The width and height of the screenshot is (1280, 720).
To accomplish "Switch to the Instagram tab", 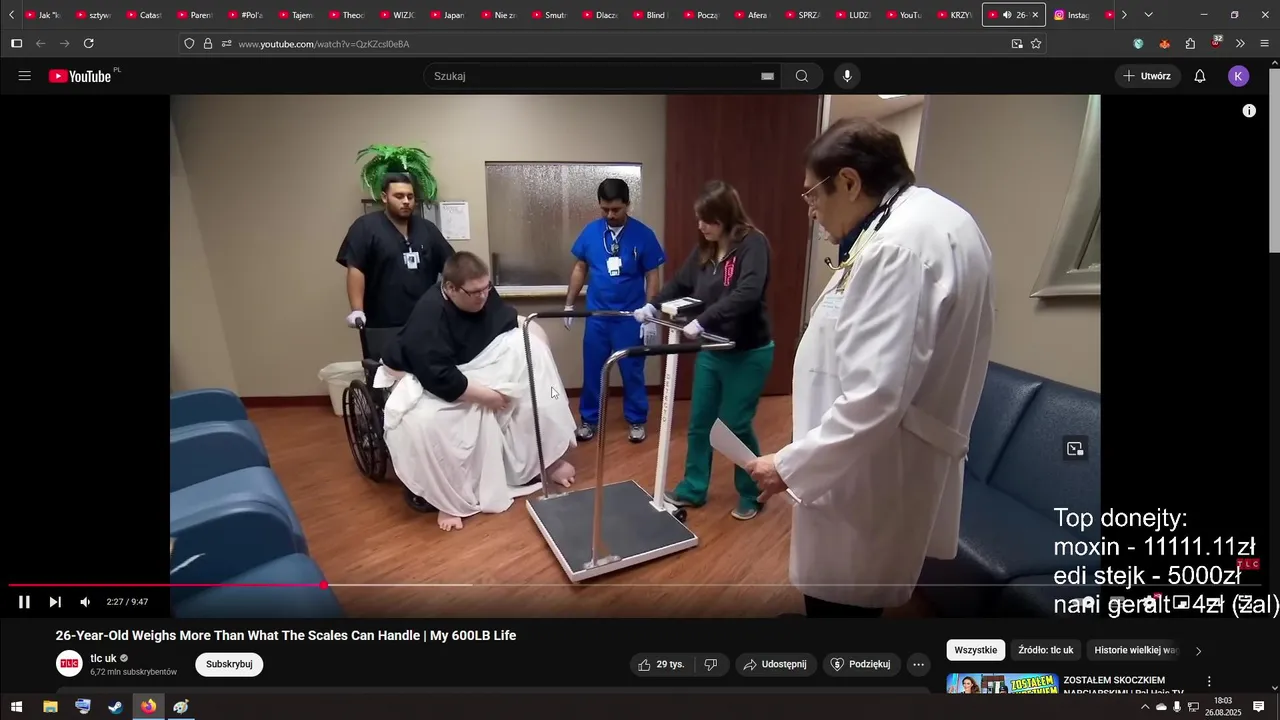I will point(1073,15).
